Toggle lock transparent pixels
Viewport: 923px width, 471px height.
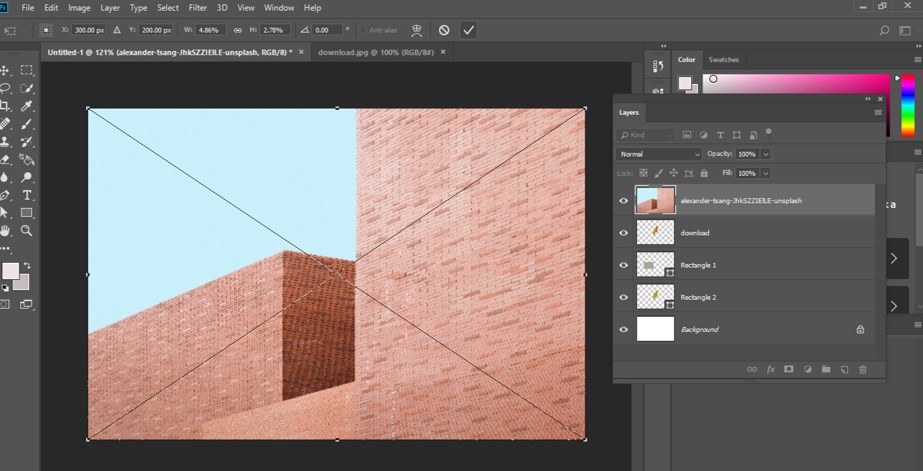click(x=643, y=173)
